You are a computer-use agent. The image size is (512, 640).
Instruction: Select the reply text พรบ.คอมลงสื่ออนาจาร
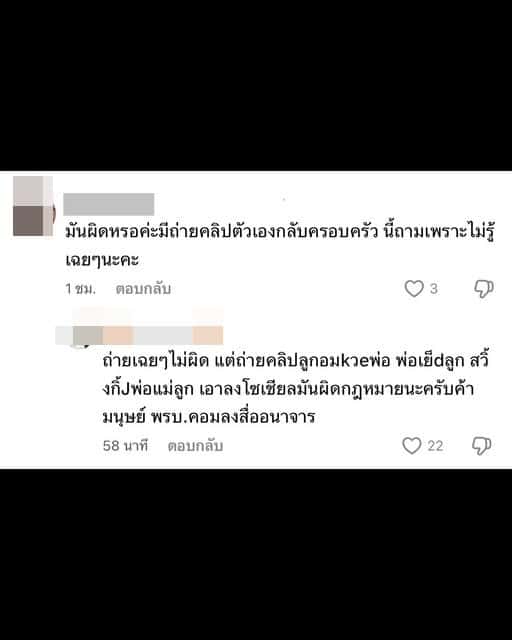coord(233,417)
